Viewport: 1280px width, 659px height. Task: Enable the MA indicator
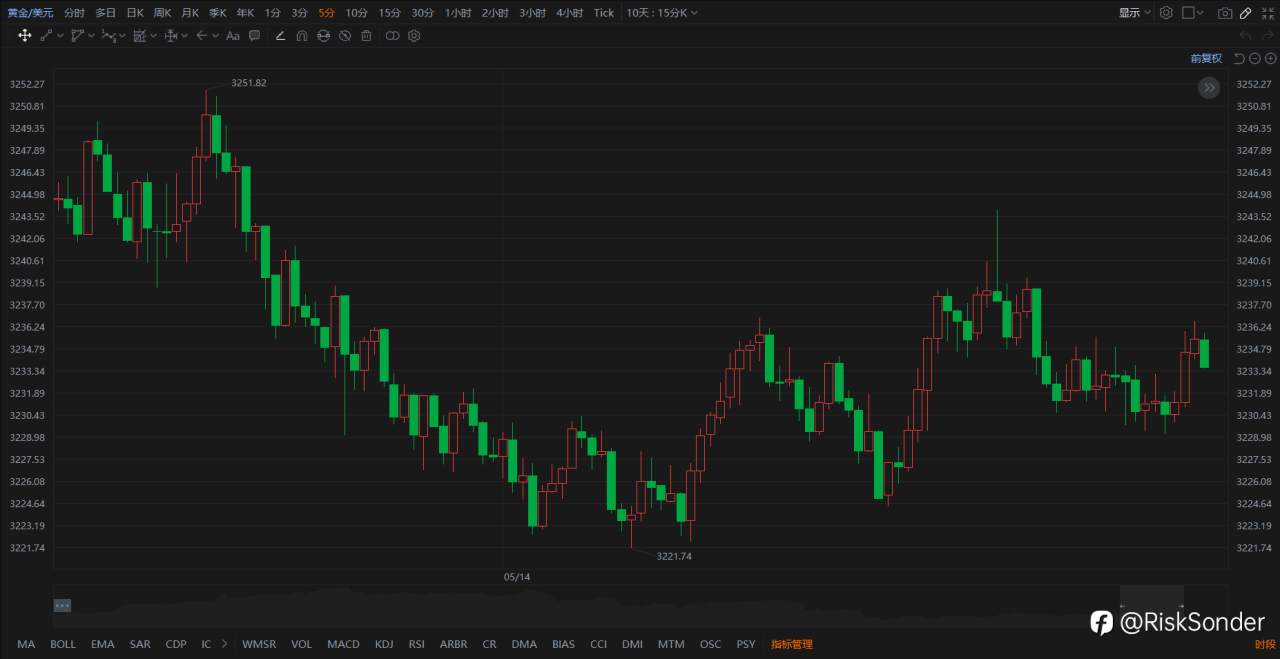tap(26, 644)
